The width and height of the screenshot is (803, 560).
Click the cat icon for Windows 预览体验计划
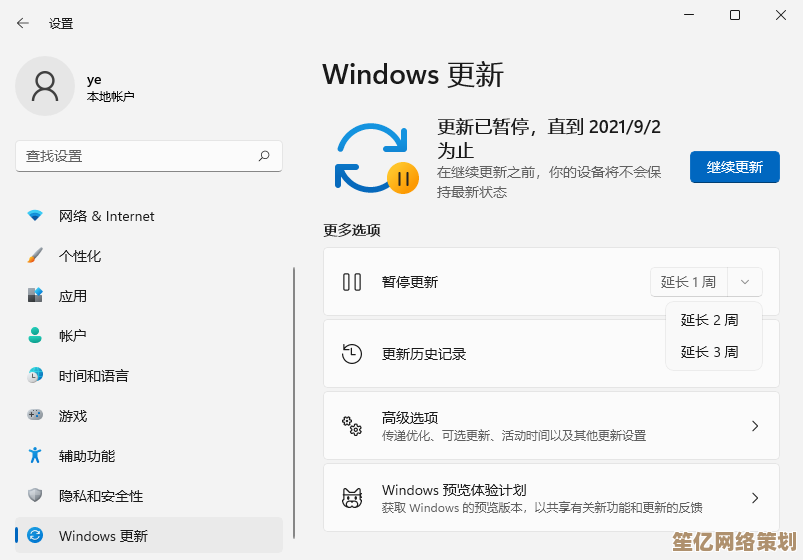coord(352,497)
